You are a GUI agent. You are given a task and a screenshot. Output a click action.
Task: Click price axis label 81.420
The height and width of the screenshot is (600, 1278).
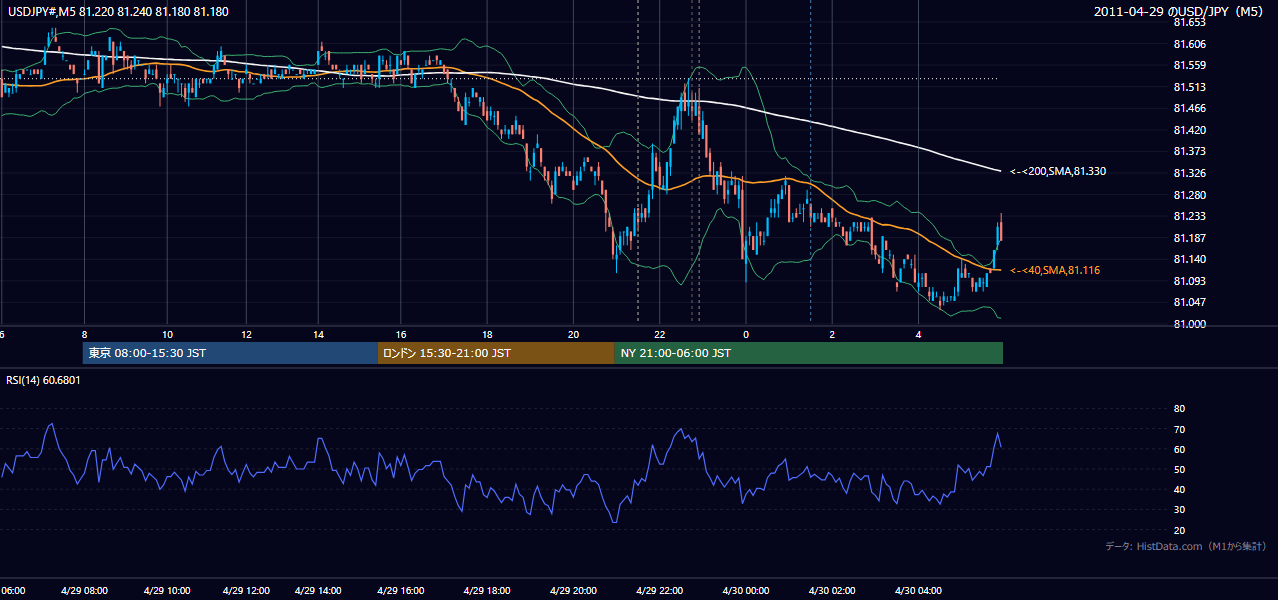click(x=1189, y=130)
